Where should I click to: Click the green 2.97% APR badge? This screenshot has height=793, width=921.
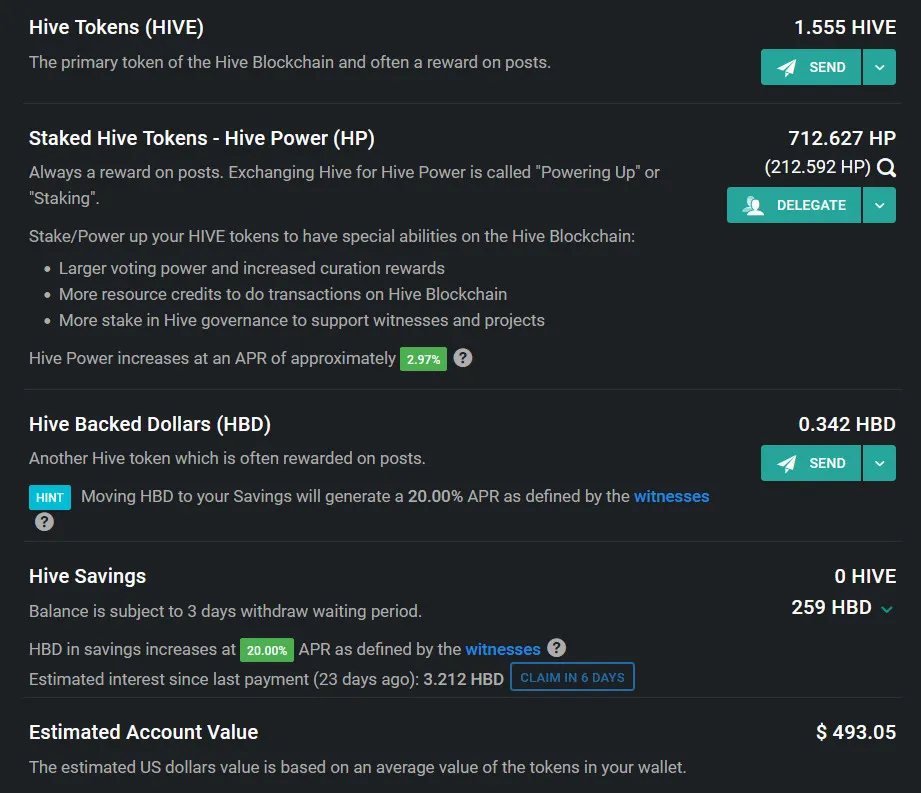423,359
